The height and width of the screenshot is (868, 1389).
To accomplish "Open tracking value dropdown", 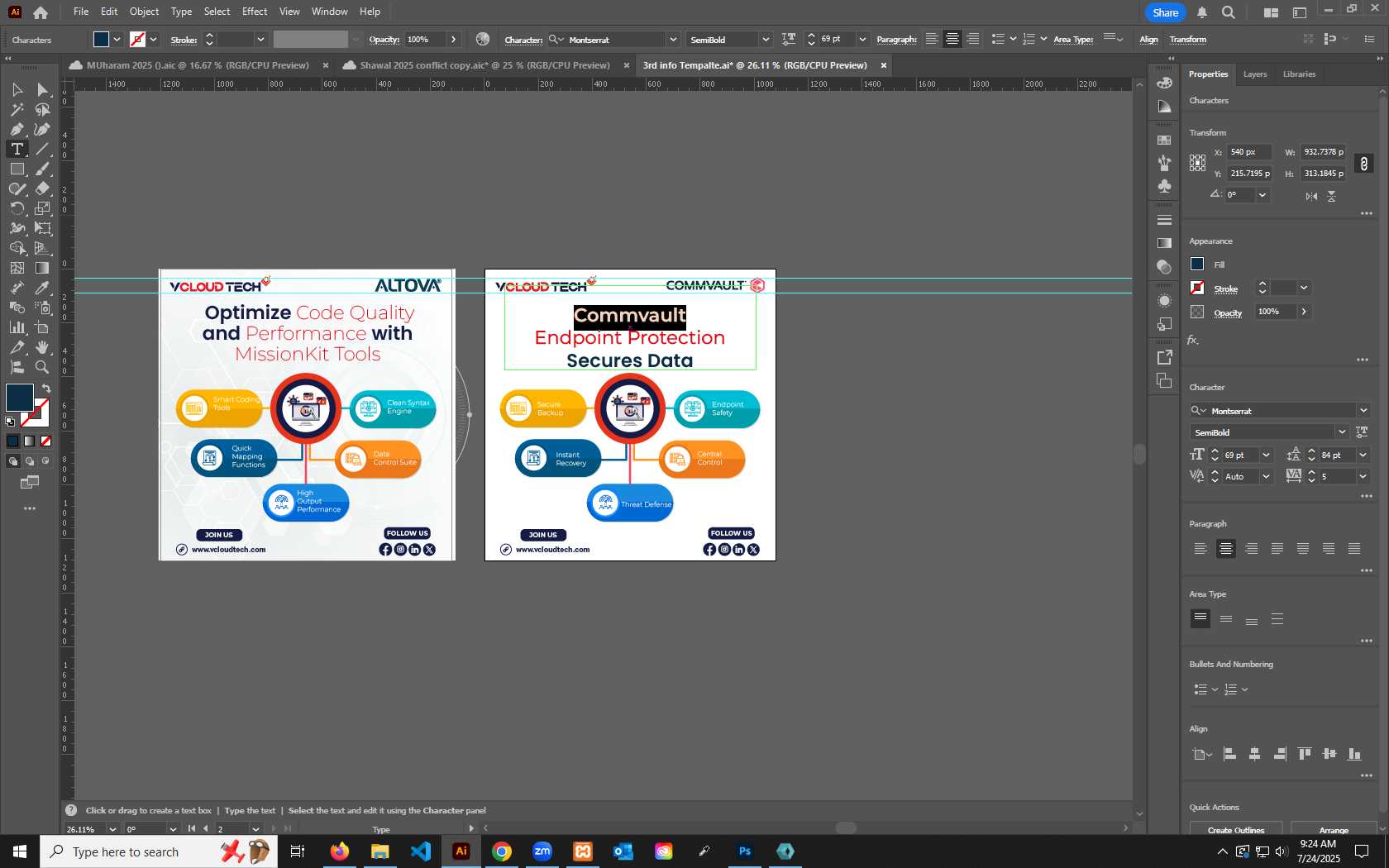I will [x=1363, y=476].
